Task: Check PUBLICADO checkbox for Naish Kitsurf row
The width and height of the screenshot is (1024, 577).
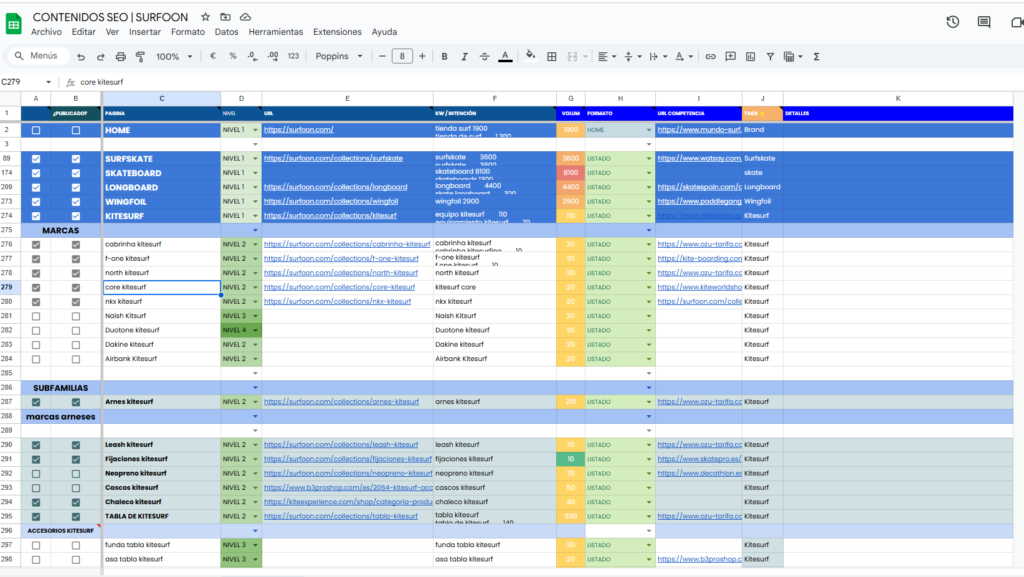Action: [76, 316]
